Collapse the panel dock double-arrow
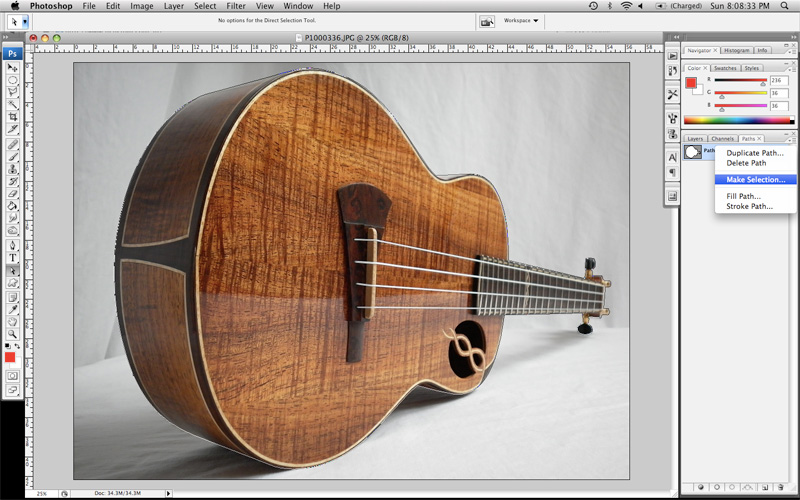800x500 pixels. tap(793, 37)
